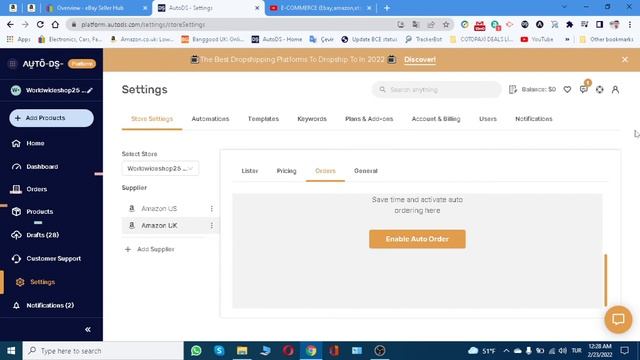The width and height of the screenshot is (640, 360).
Task: Switch to Lister sub-tab
Action: [x=249, y=171]
